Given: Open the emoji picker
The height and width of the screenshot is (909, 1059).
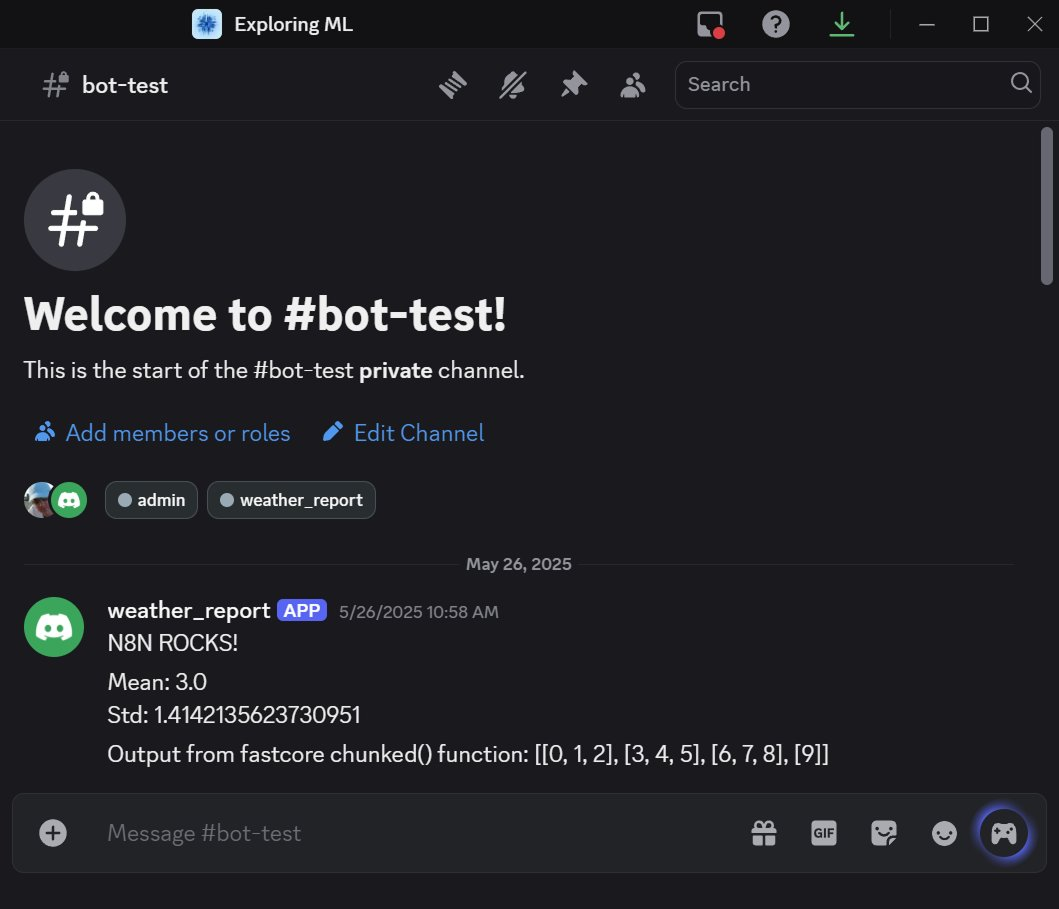Looking at the screenshot, I should [943, 832].
